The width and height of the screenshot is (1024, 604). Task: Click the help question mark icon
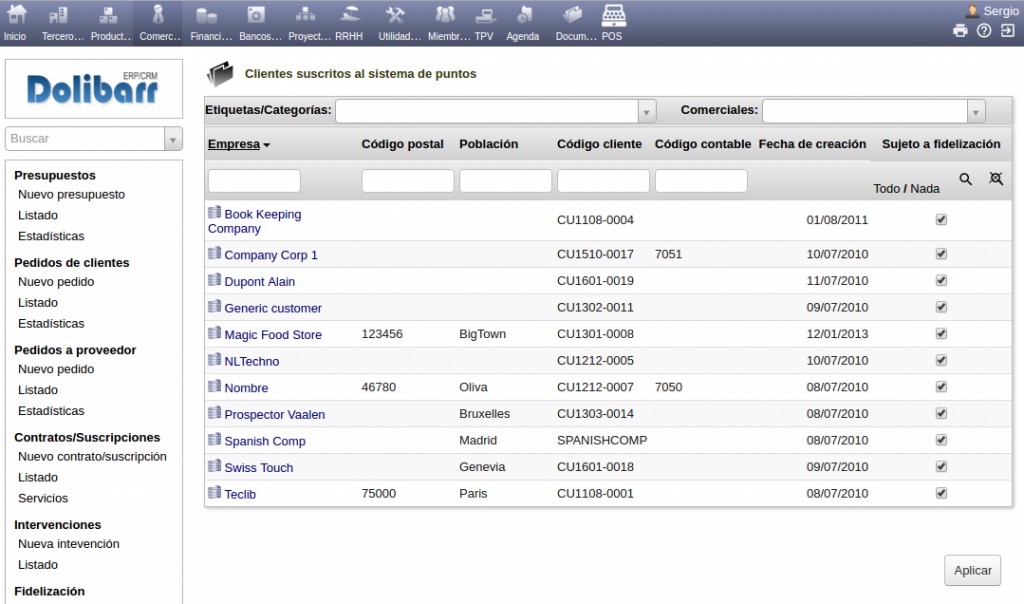984,31
